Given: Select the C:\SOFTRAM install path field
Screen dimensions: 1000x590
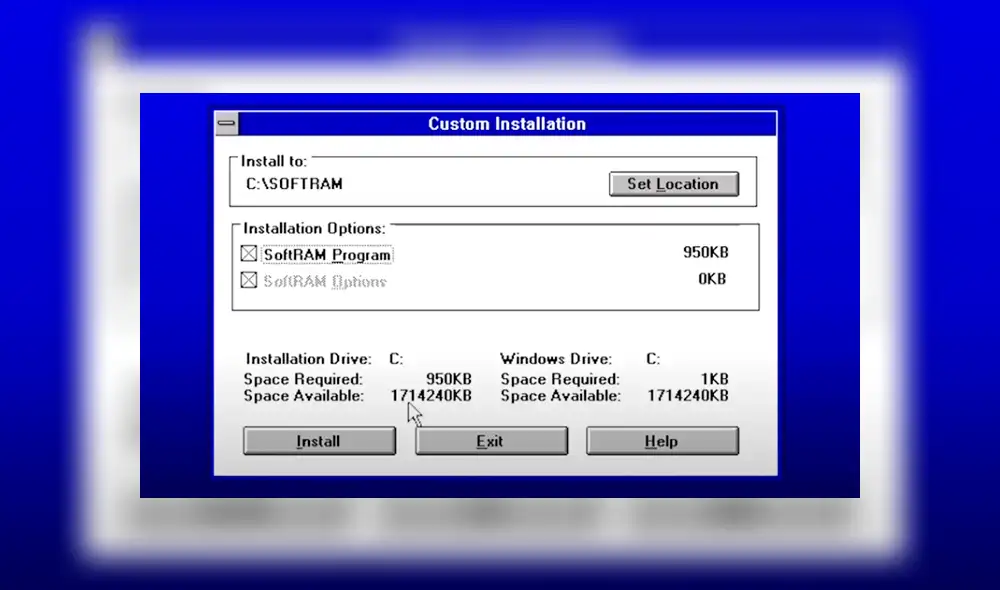Looking at the screenshot, I should point(296,184).
